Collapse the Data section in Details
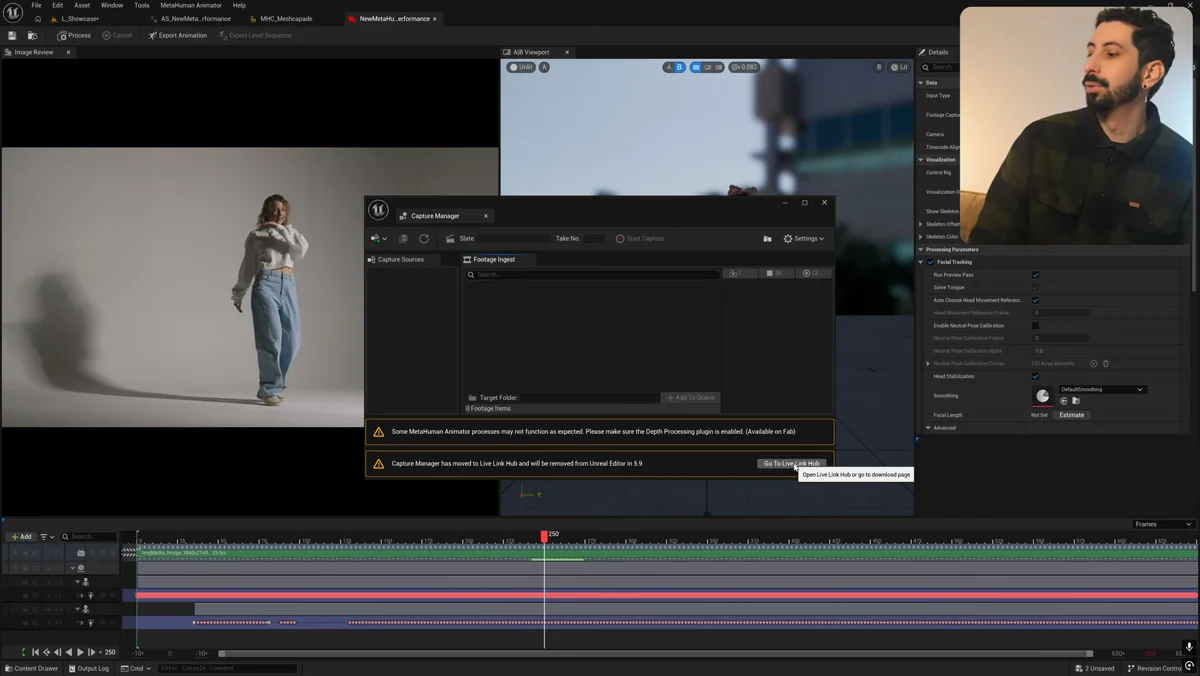 pos(921,83)
